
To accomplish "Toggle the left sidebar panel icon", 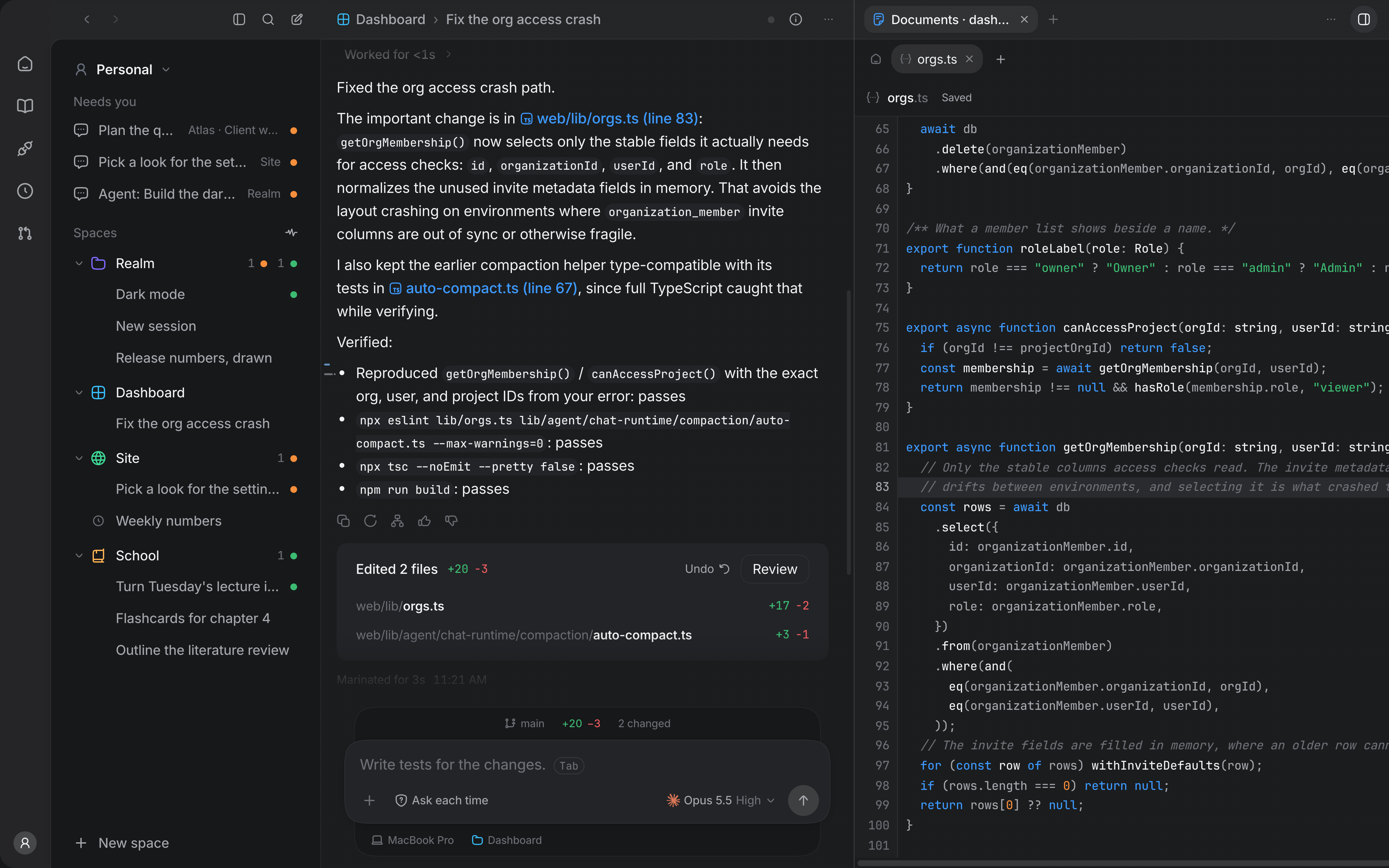I will tap(239, 20).
